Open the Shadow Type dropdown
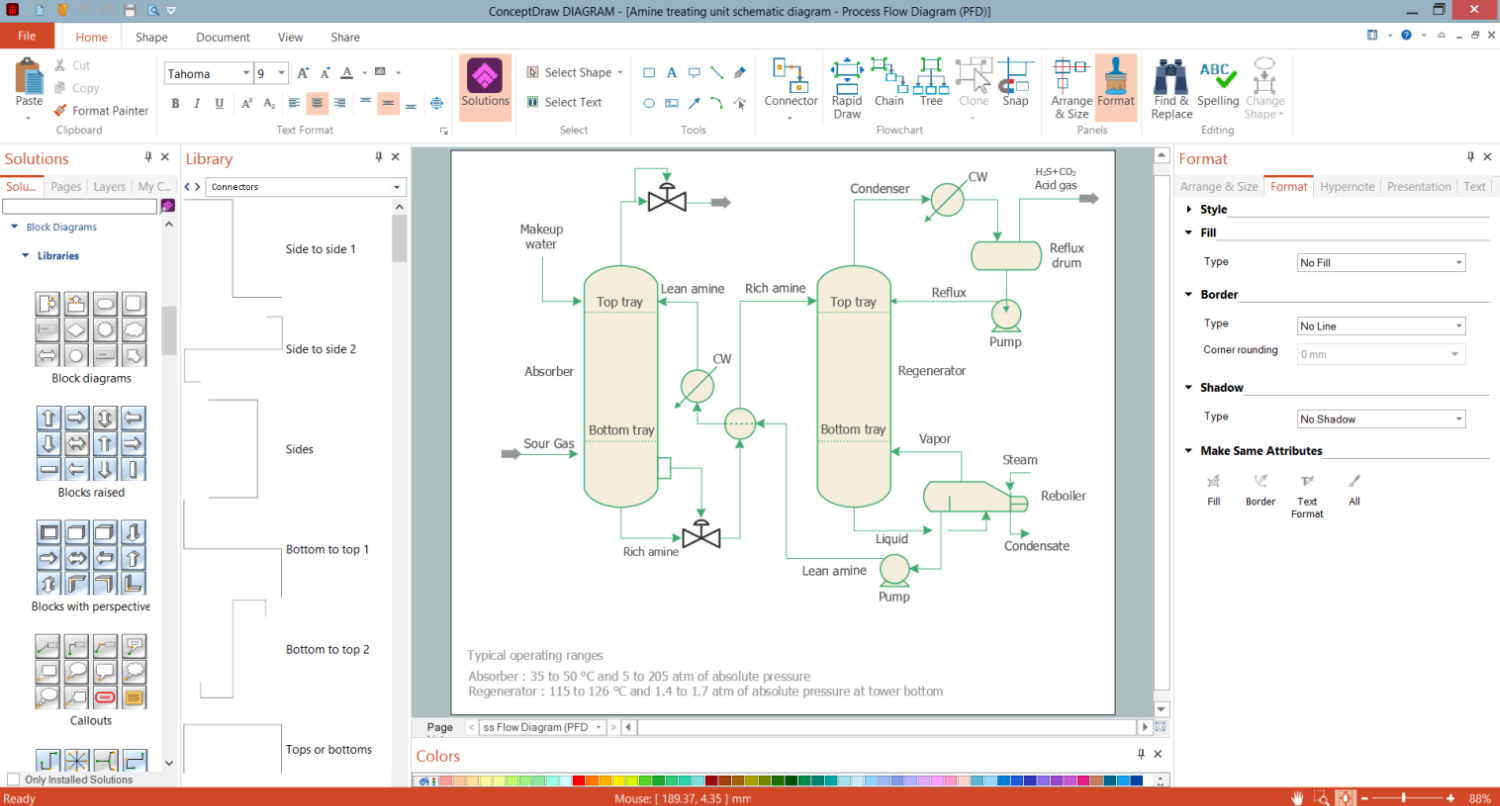The image size is (1500, 806). pos(1380,419)
